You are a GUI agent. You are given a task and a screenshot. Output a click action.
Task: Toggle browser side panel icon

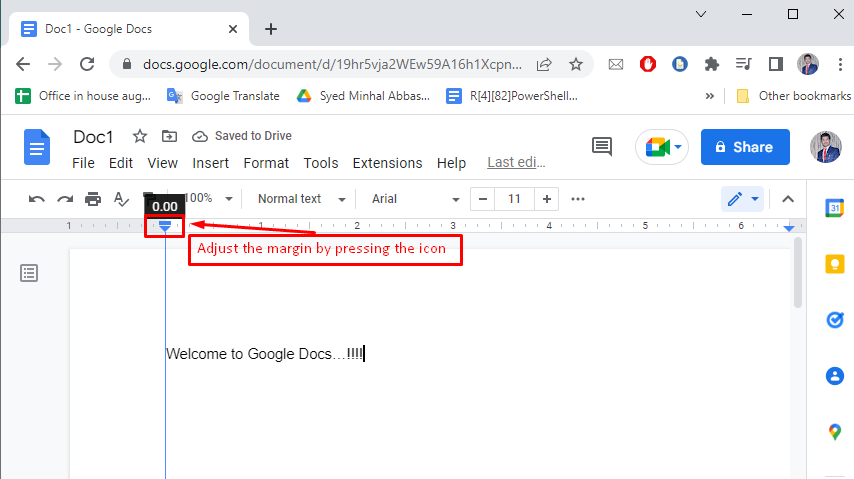776,64
